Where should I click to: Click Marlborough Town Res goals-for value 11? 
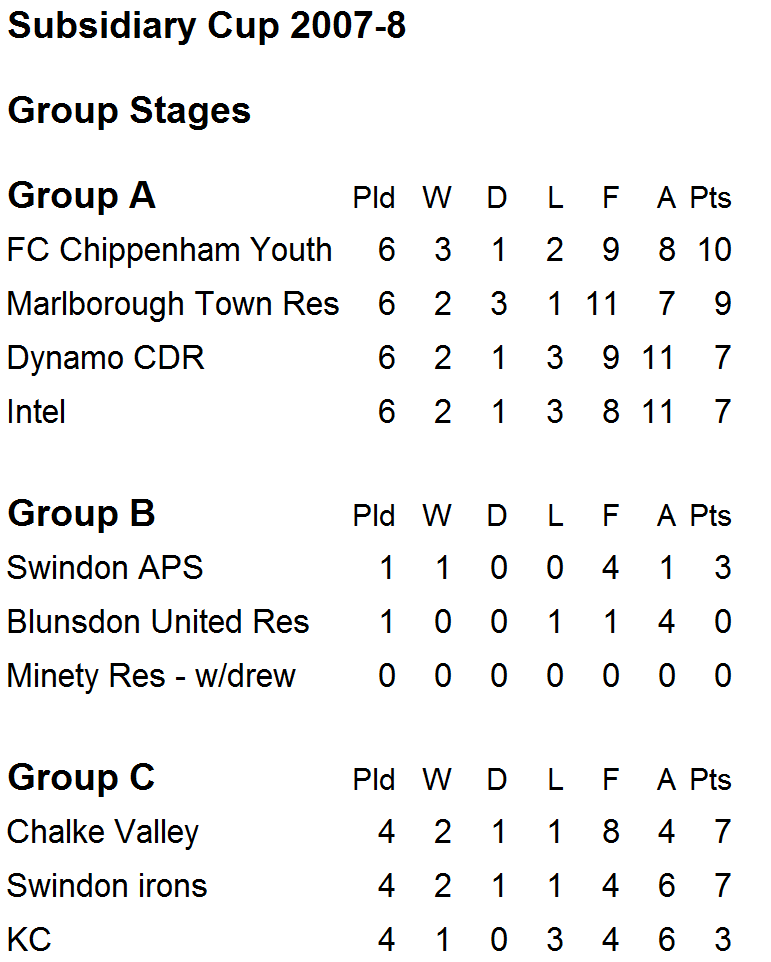point(601,303)
